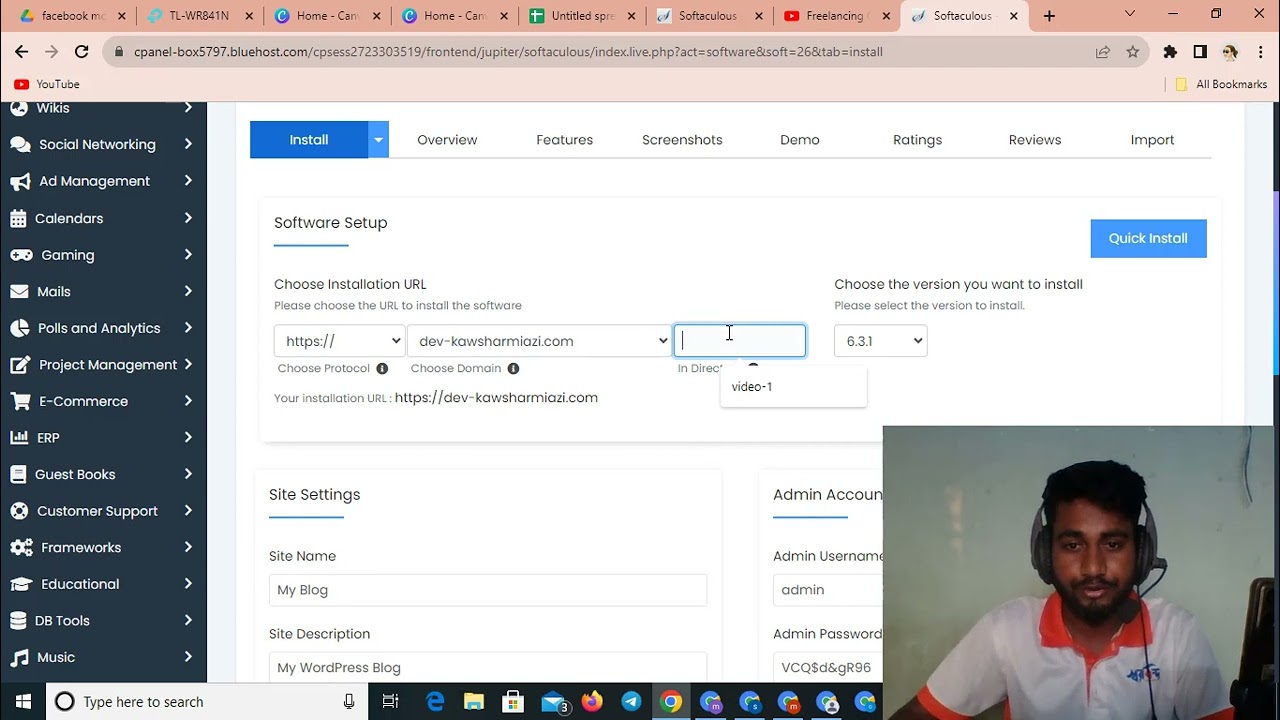Open the browser extensions puzzle icon

pyautogui.click(x=1170, y=52)
